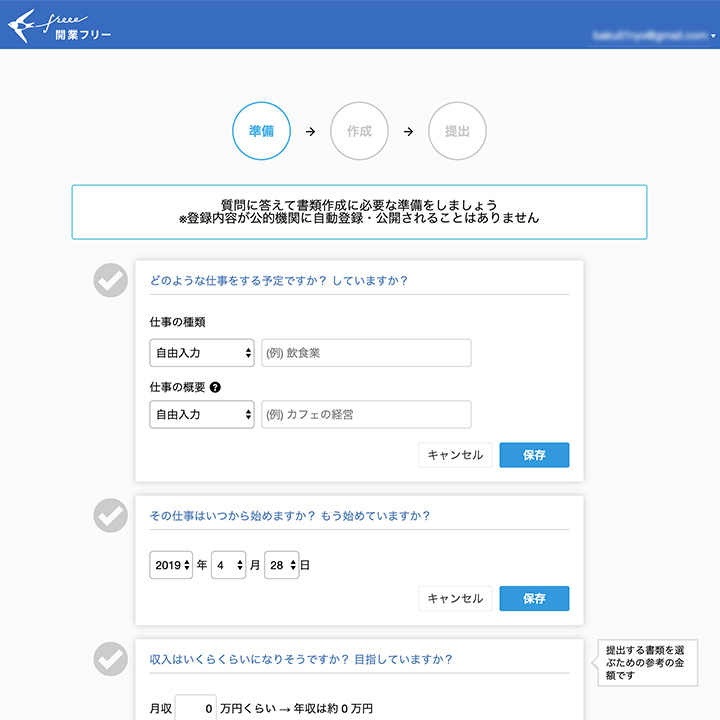Click the freee 開業フリー logo
Screen dimensions: 720x720
[x=59, y=26]
